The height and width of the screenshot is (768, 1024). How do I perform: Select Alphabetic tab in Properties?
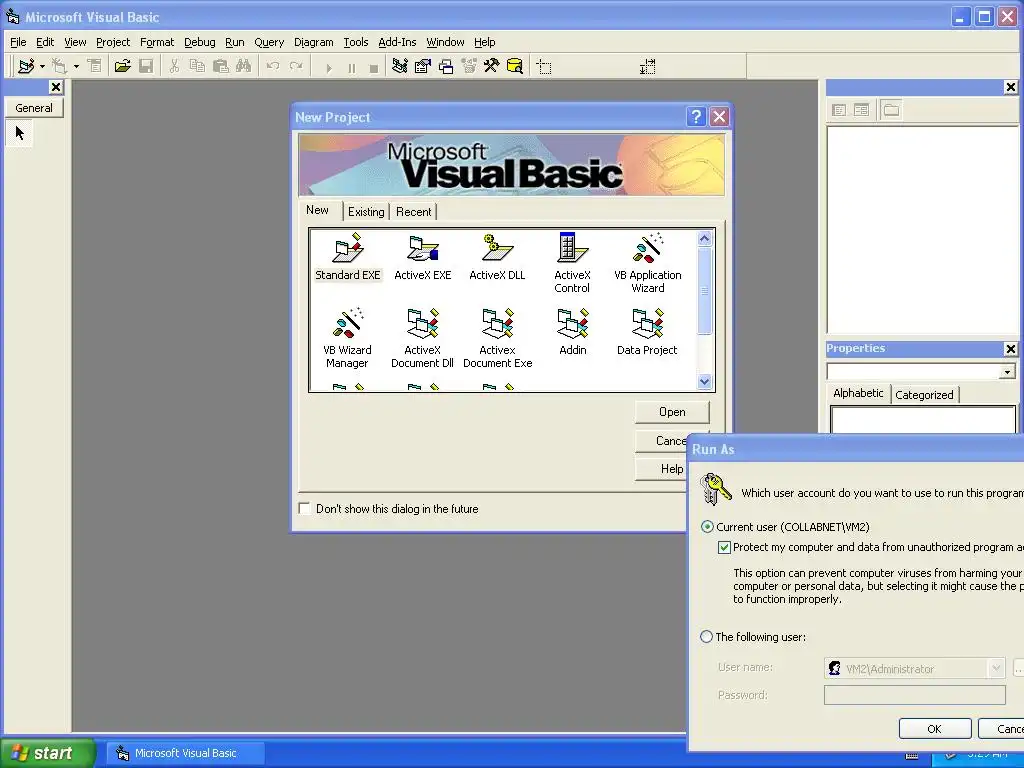(x=858, y=392)
